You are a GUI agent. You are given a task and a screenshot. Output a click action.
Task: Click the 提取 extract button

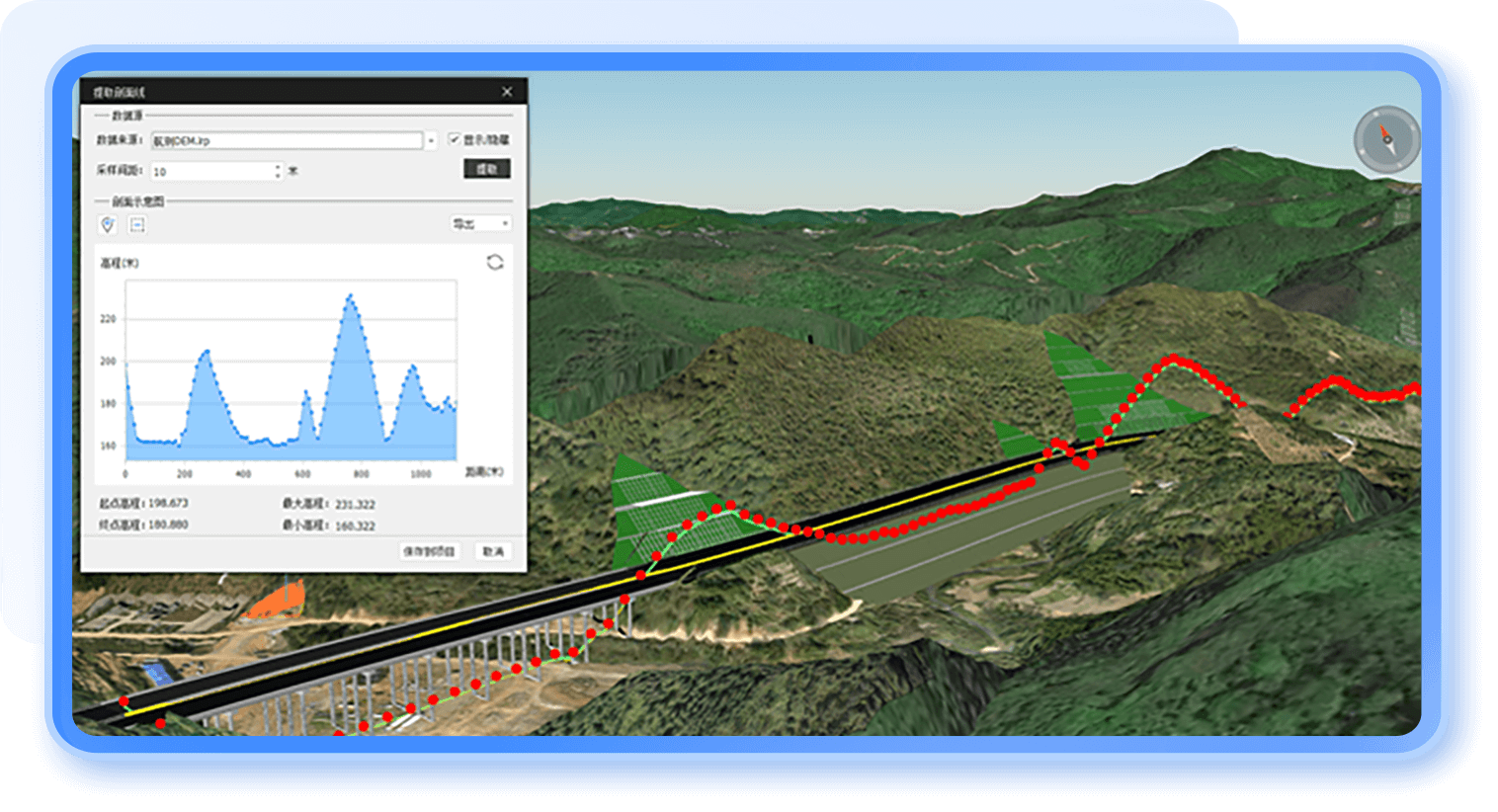tap(486, 169)
